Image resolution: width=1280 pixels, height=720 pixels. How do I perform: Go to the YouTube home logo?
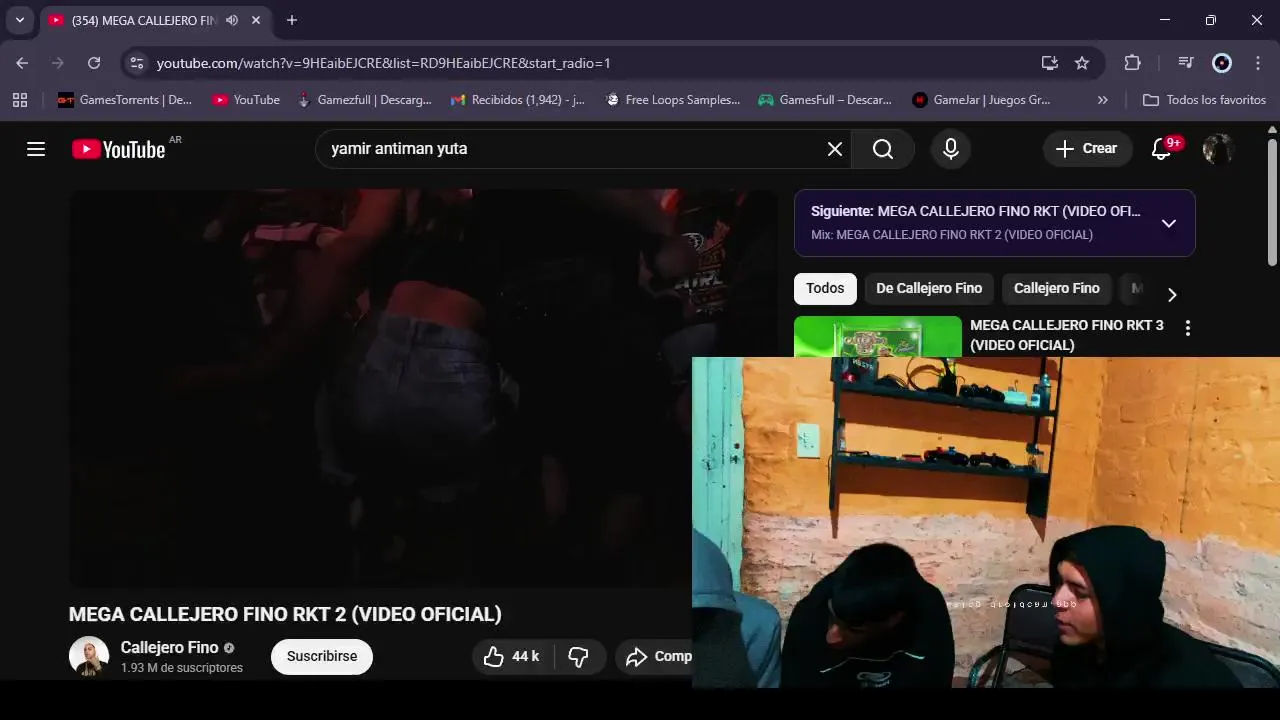coord(119,149)
